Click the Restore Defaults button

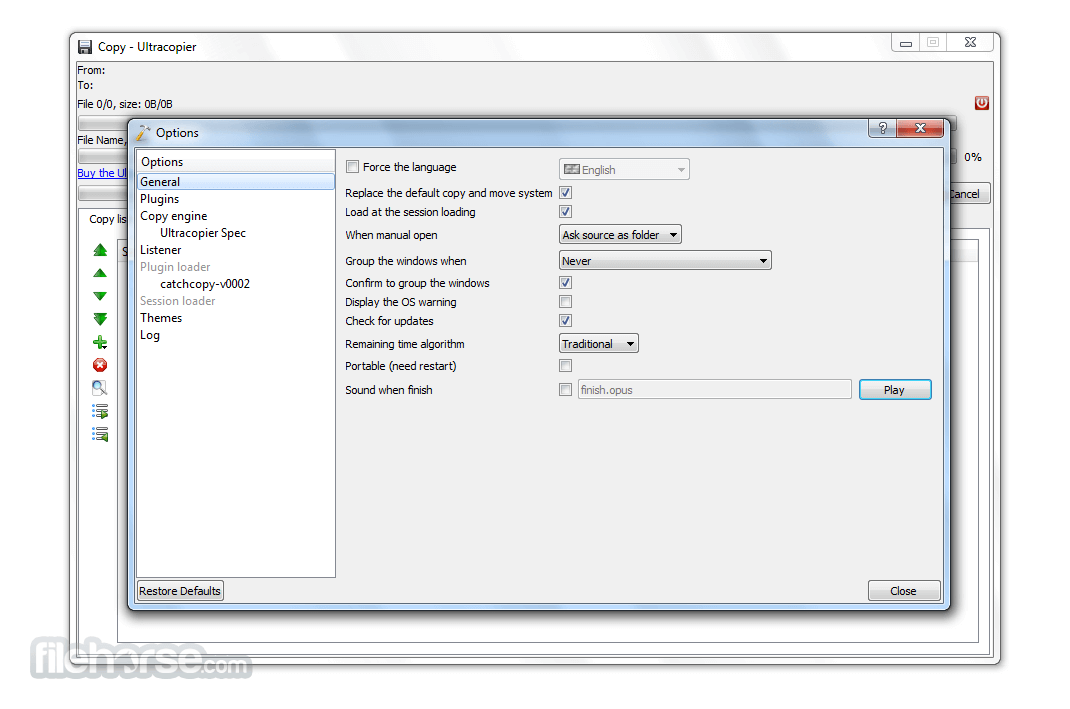180,591
